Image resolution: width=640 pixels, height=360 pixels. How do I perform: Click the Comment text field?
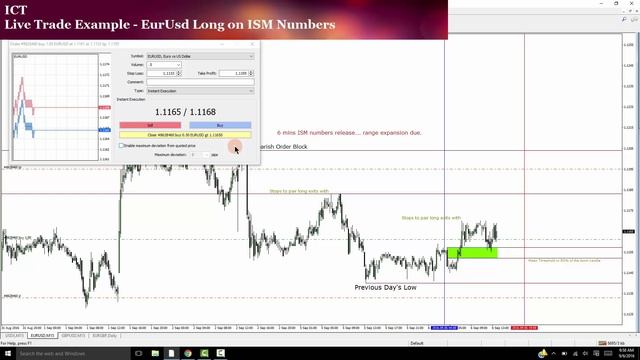(200, 82)
